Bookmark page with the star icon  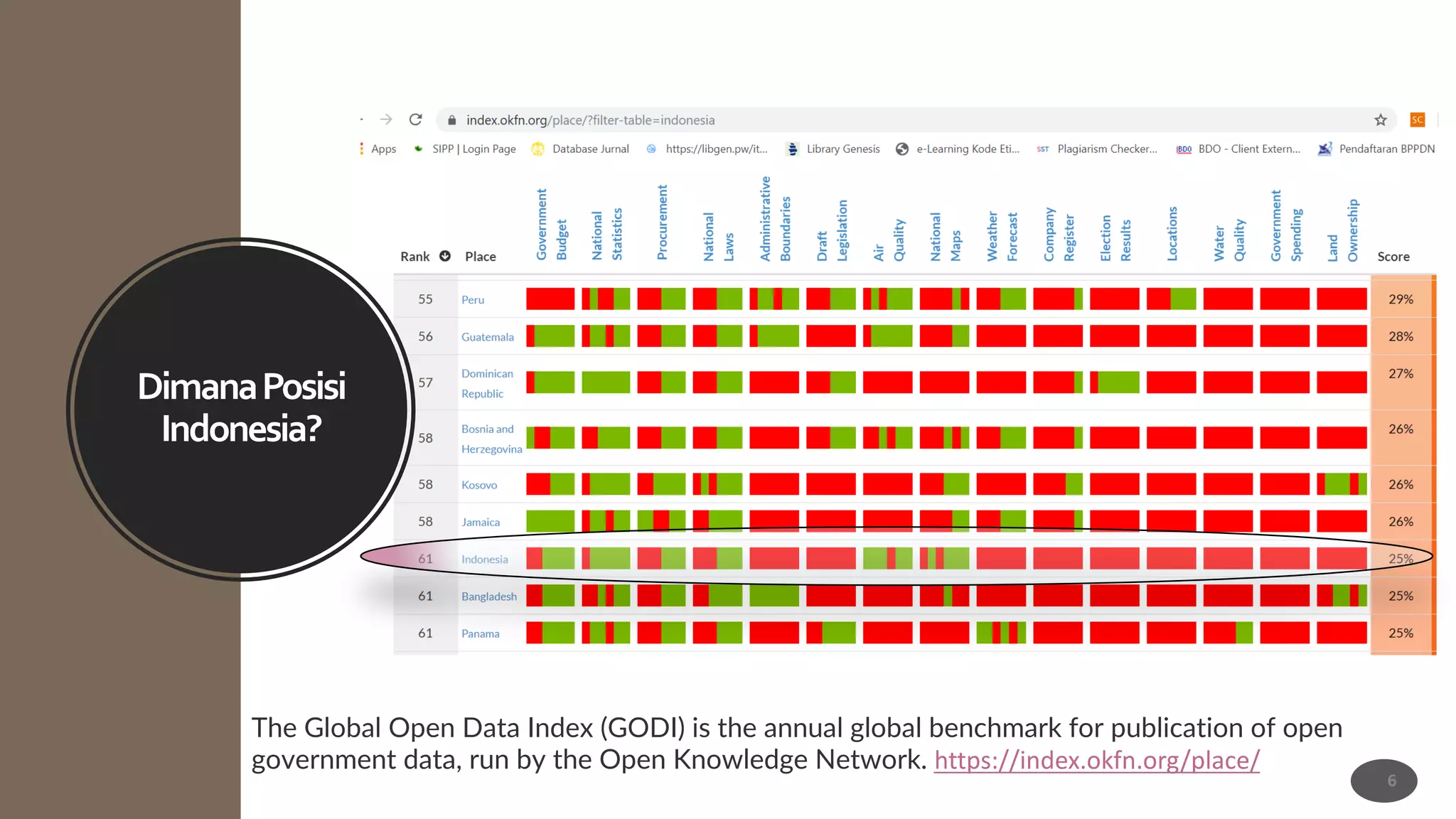point(1381,120)
